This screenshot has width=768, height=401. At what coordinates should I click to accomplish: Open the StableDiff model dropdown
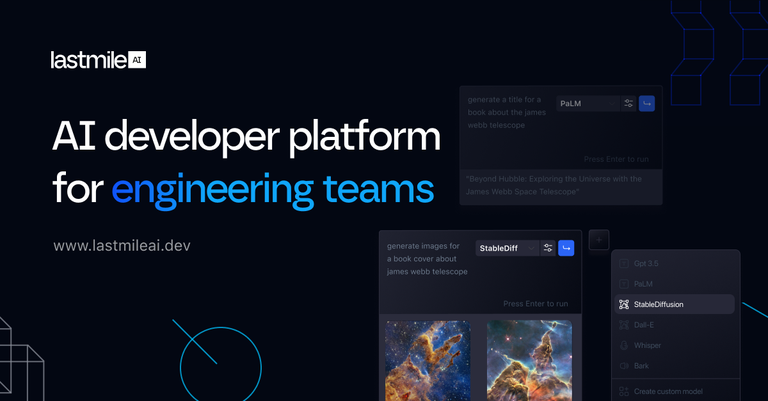(x=507, y=248)
